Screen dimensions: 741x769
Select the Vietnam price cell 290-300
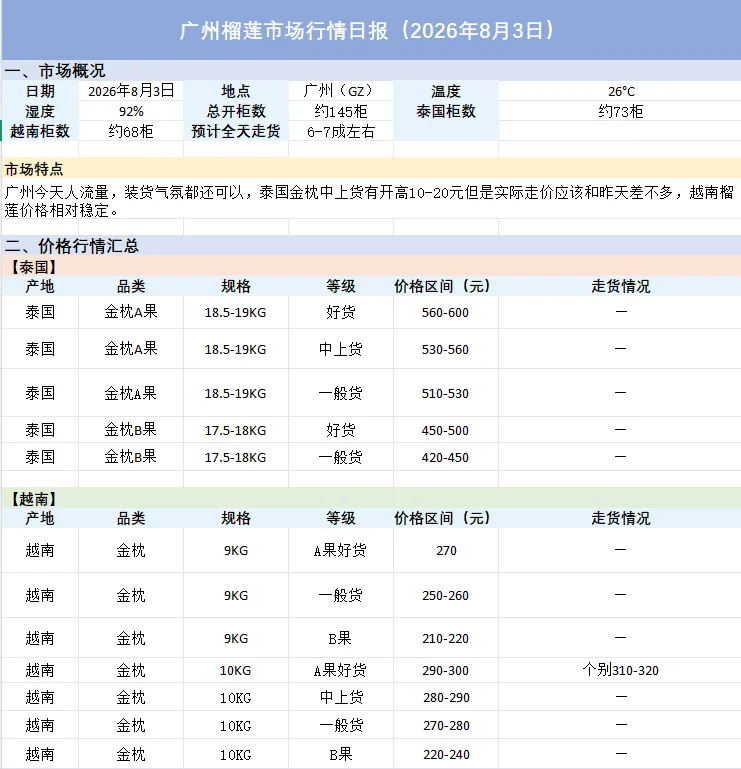tap(445, 670)
